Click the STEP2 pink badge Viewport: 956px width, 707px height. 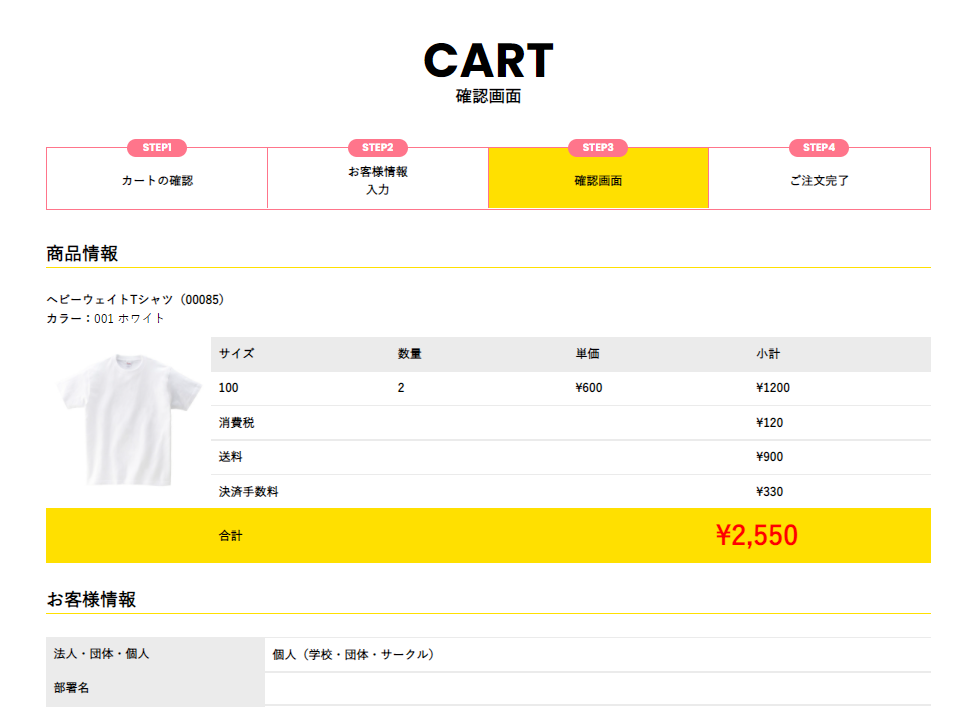(x=378, y=148)
